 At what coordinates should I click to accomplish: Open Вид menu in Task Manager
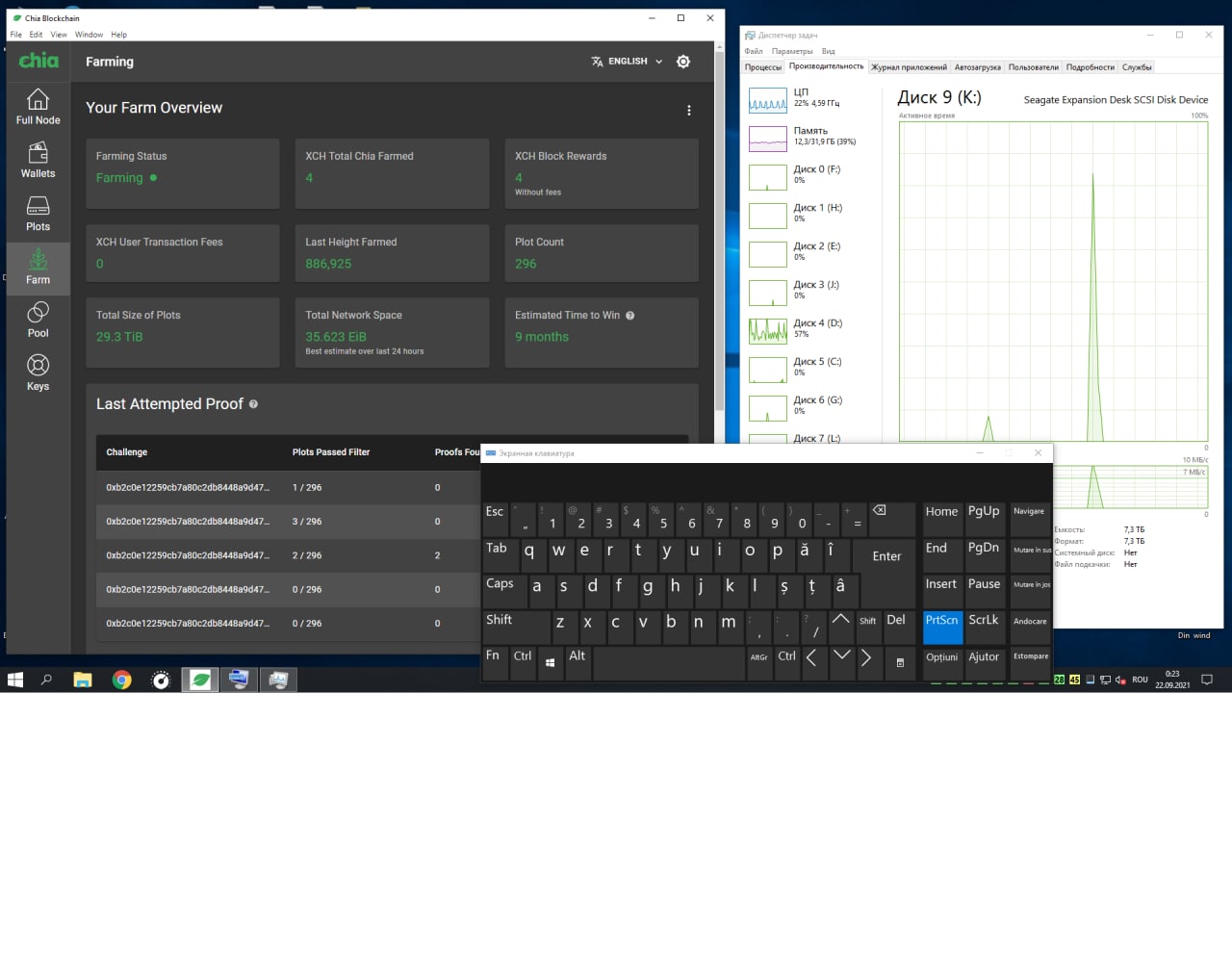829,51
